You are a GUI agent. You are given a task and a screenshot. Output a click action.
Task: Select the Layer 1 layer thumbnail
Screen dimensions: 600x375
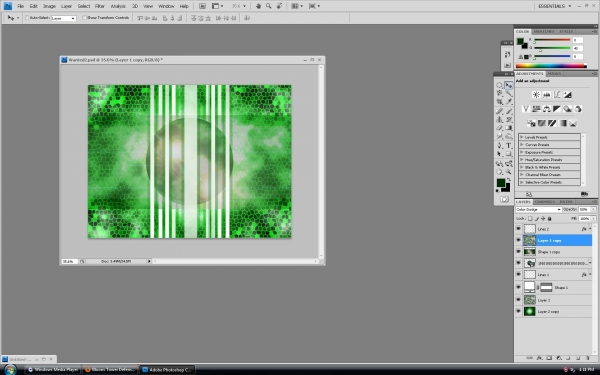[530, 300]
